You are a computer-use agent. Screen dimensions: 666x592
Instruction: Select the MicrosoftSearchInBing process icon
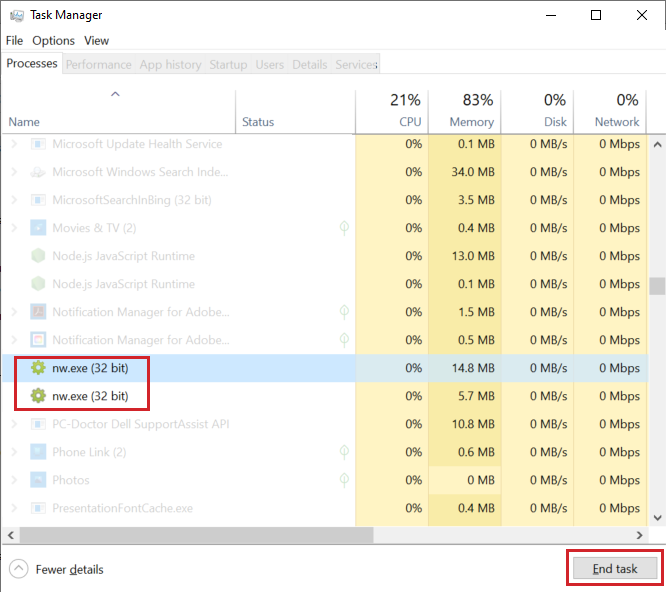coord(38,200)
